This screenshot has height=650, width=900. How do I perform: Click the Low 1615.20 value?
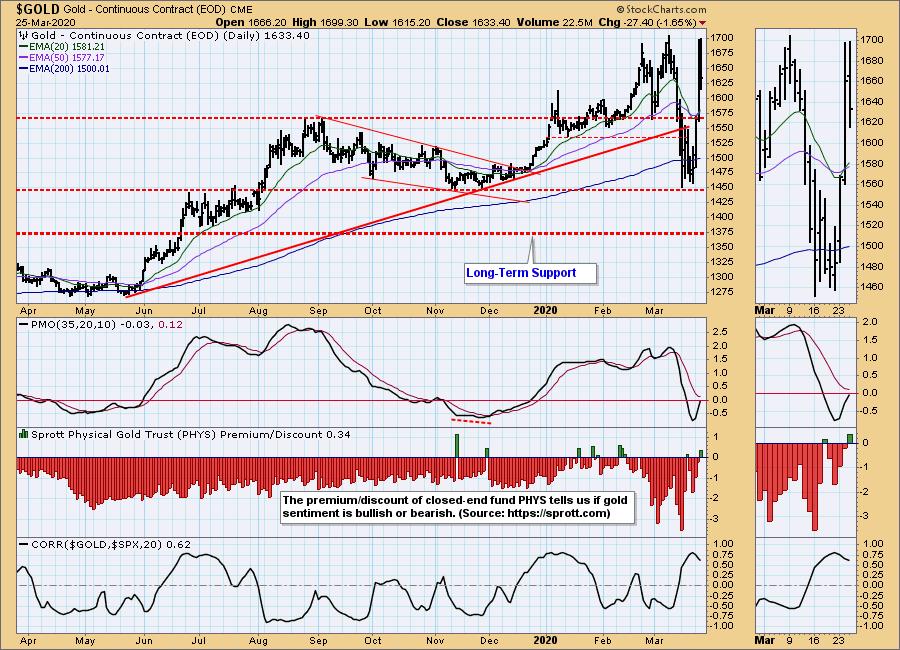click(397, 22)
